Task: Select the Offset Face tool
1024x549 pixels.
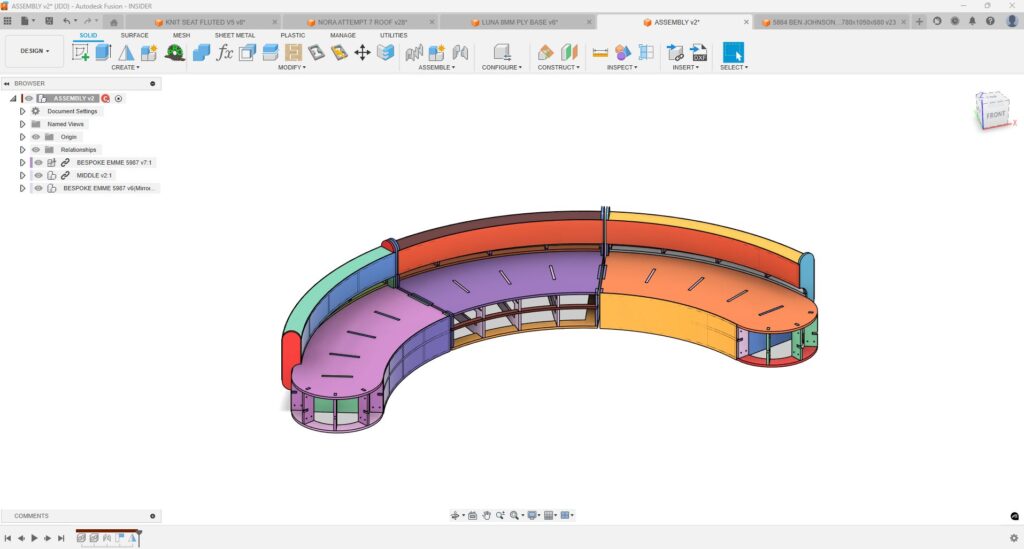Action: (x=270, y=52)
